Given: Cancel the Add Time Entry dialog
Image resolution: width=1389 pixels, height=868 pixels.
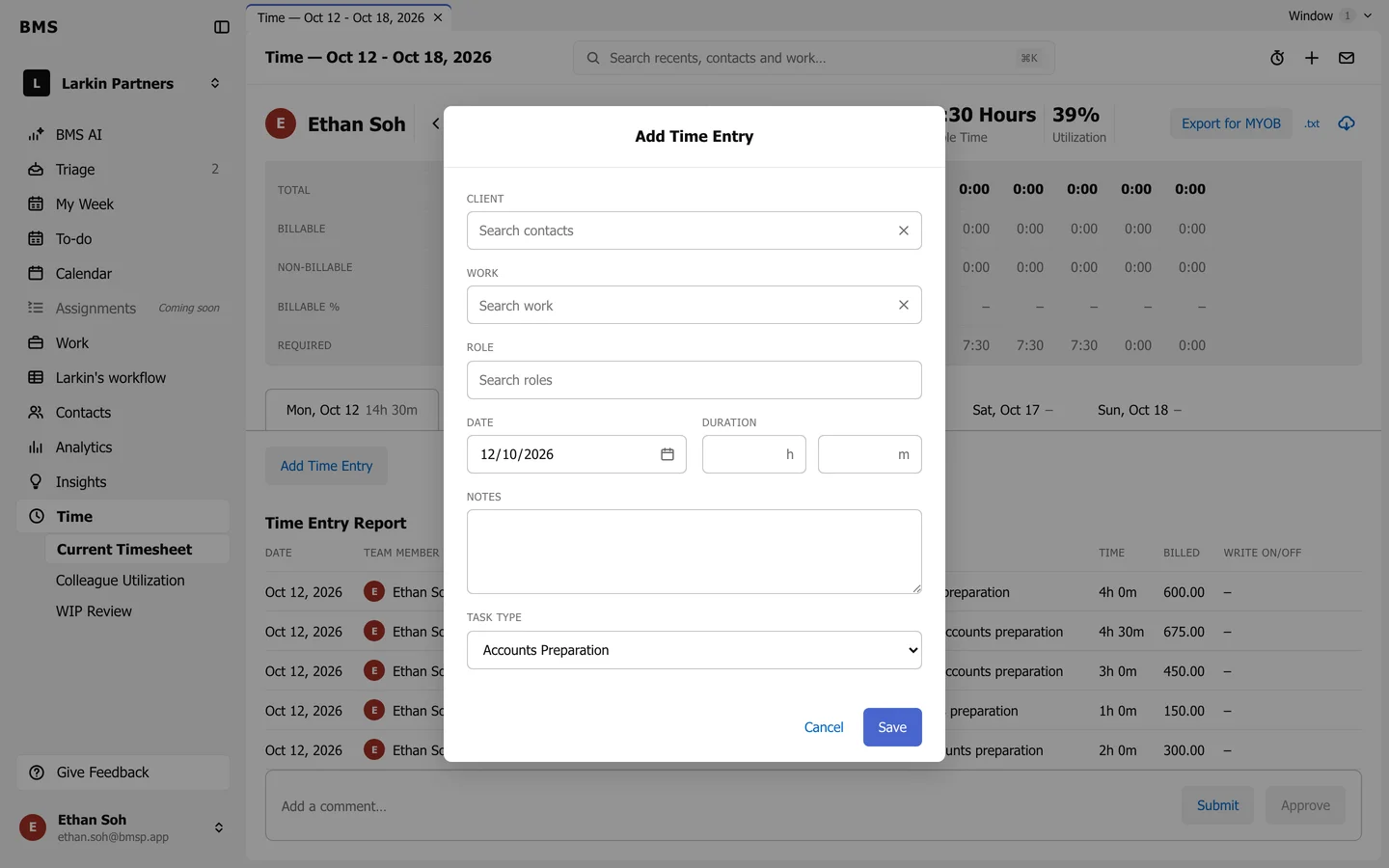Looking at the screenshot, I should 824,727.
